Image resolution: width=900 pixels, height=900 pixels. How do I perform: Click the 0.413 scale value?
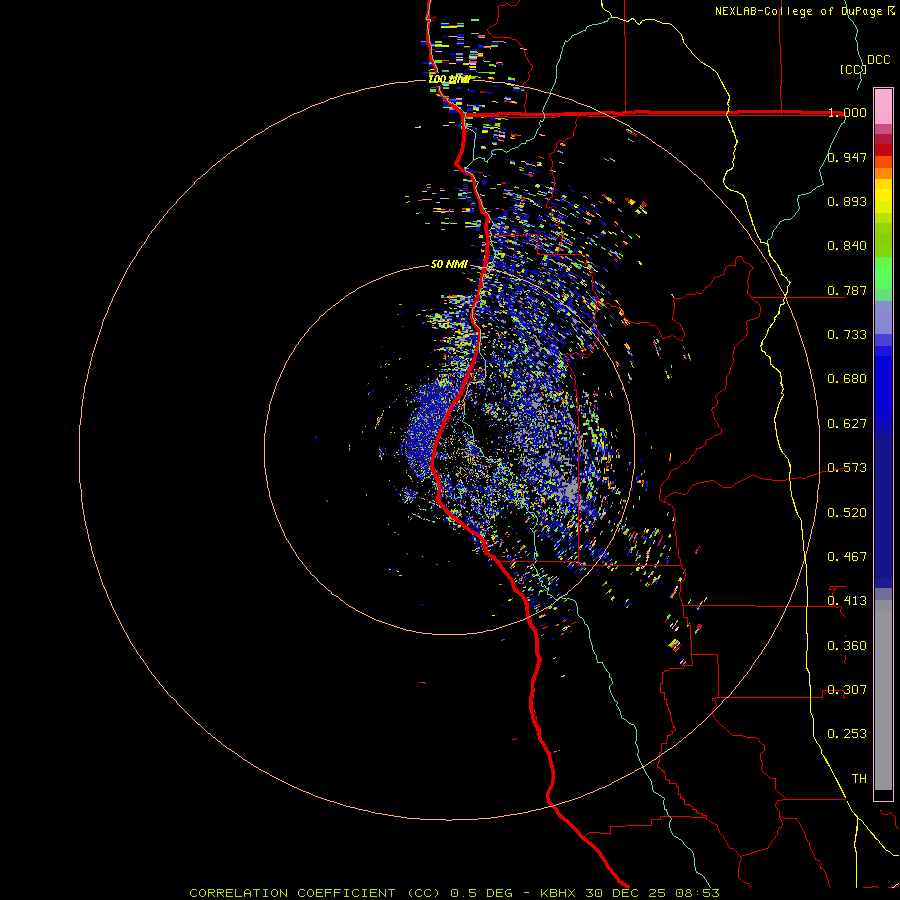coord(847,601)
